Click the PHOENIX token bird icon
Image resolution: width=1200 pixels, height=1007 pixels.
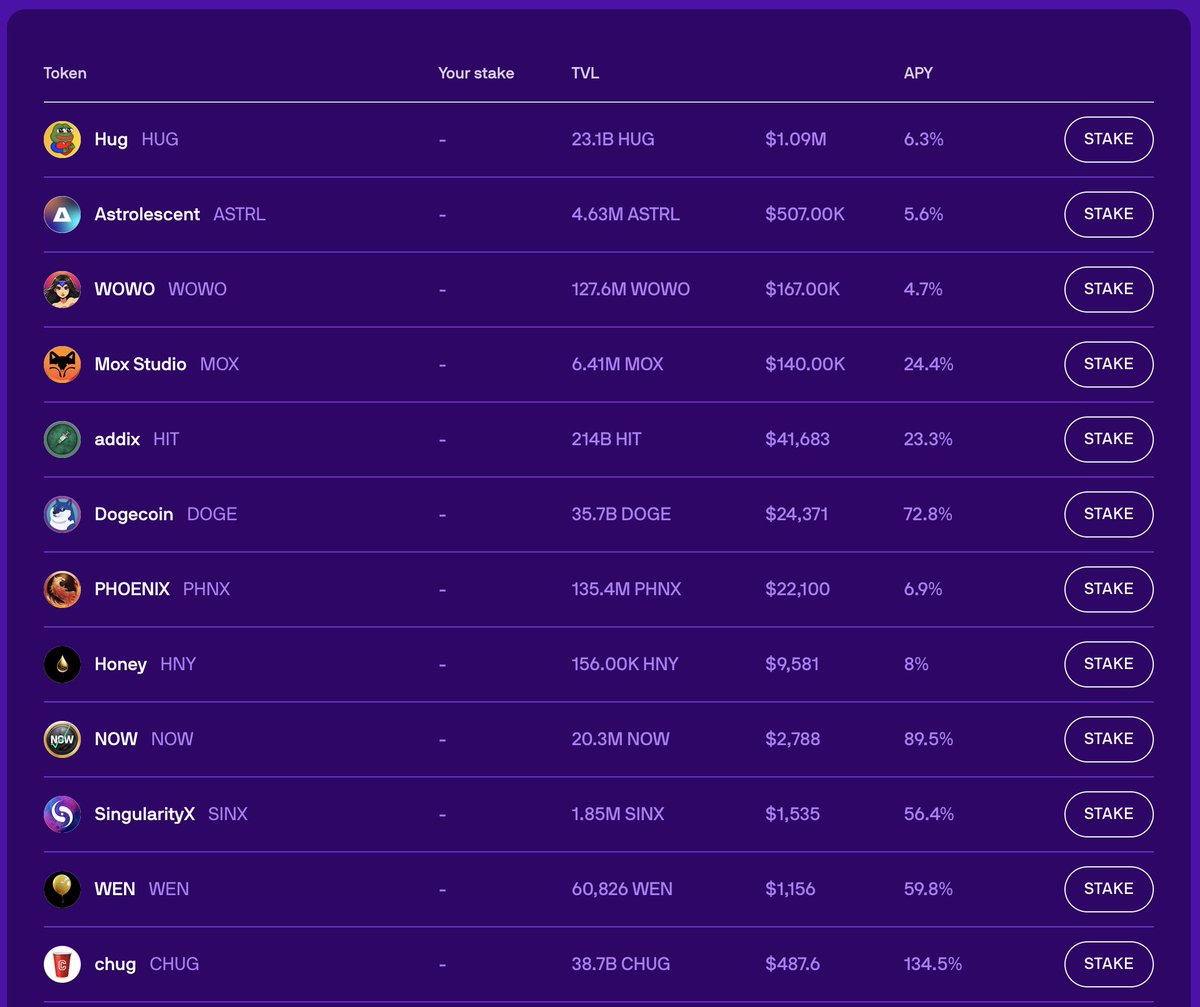tap(62, 589)
